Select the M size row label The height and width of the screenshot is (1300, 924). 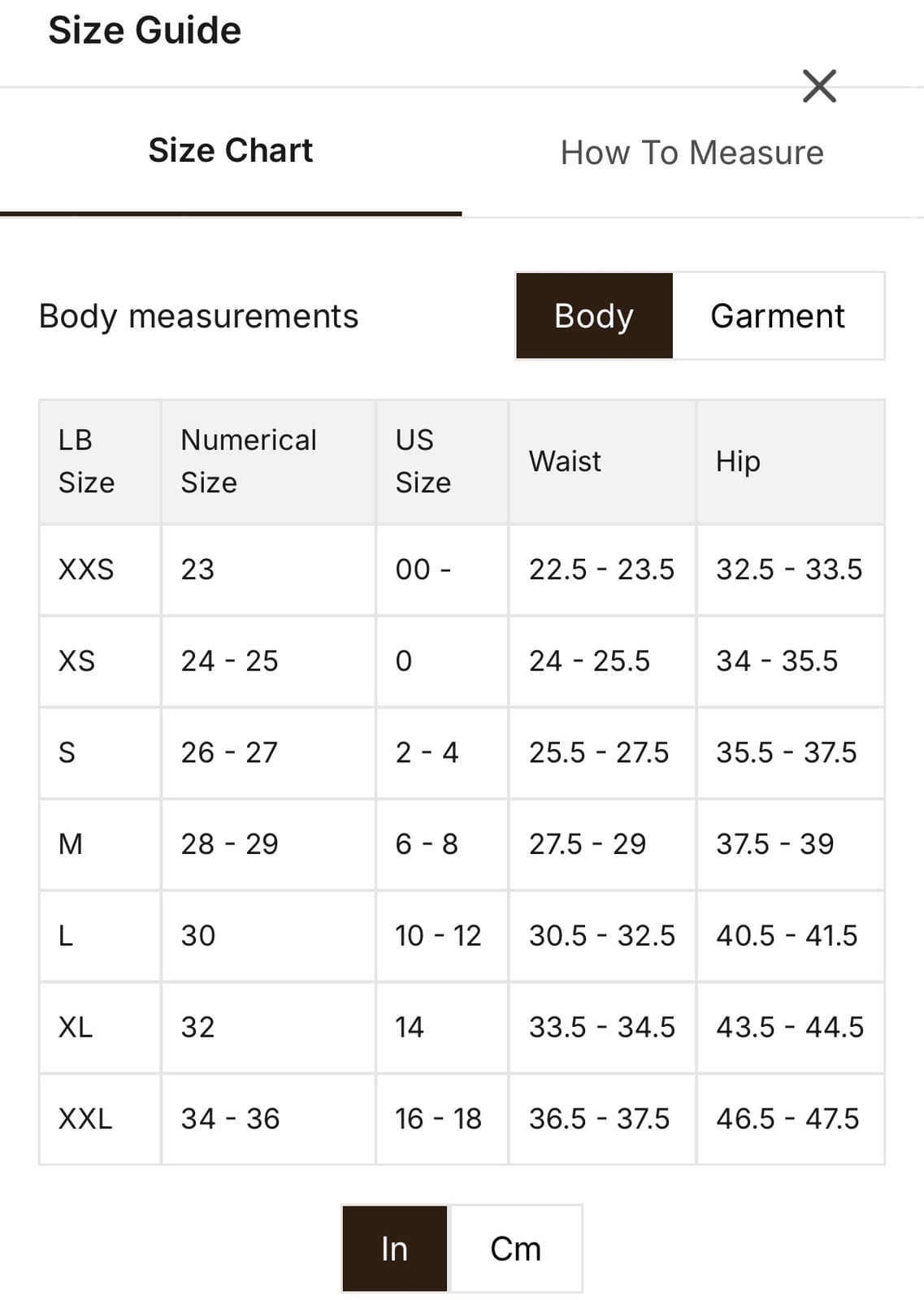point(71,844)
